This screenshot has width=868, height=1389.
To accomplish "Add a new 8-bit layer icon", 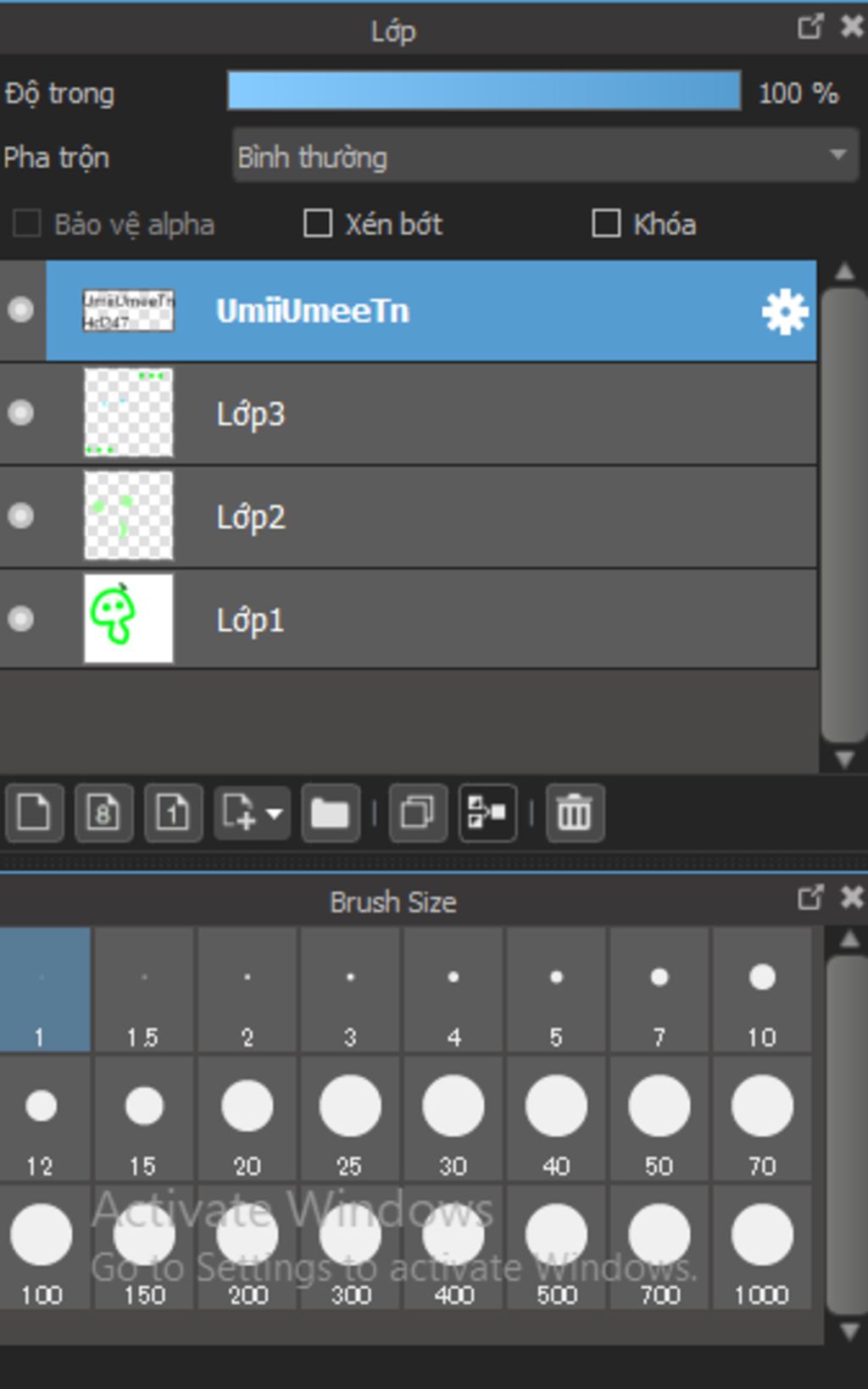I will (x=104, y=813).
